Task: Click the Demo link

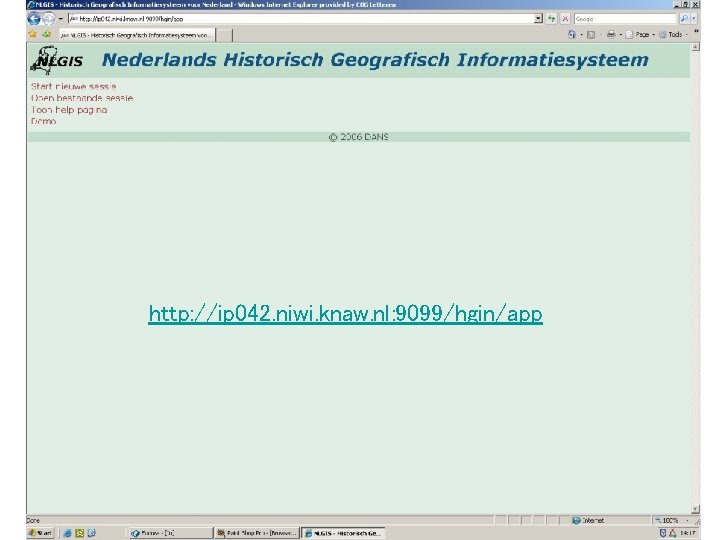Action: click(44, 121)
